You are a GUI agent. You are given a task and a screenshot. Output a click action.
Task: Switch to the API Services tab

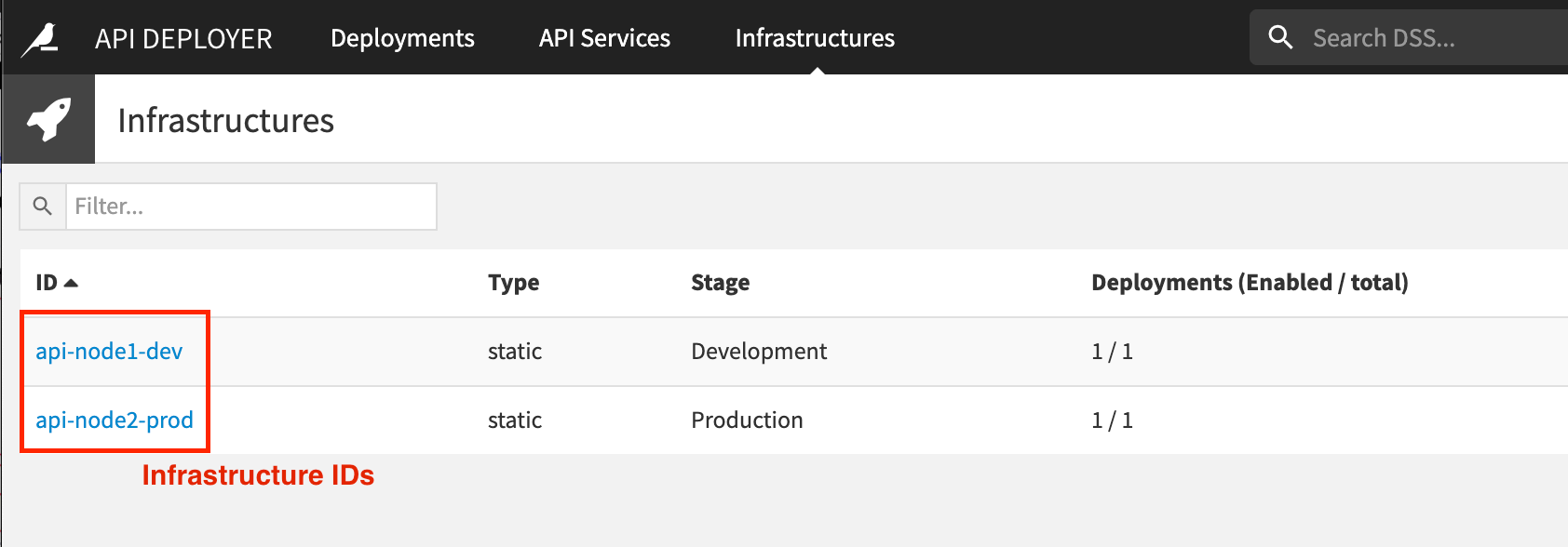tap(604, 39)
